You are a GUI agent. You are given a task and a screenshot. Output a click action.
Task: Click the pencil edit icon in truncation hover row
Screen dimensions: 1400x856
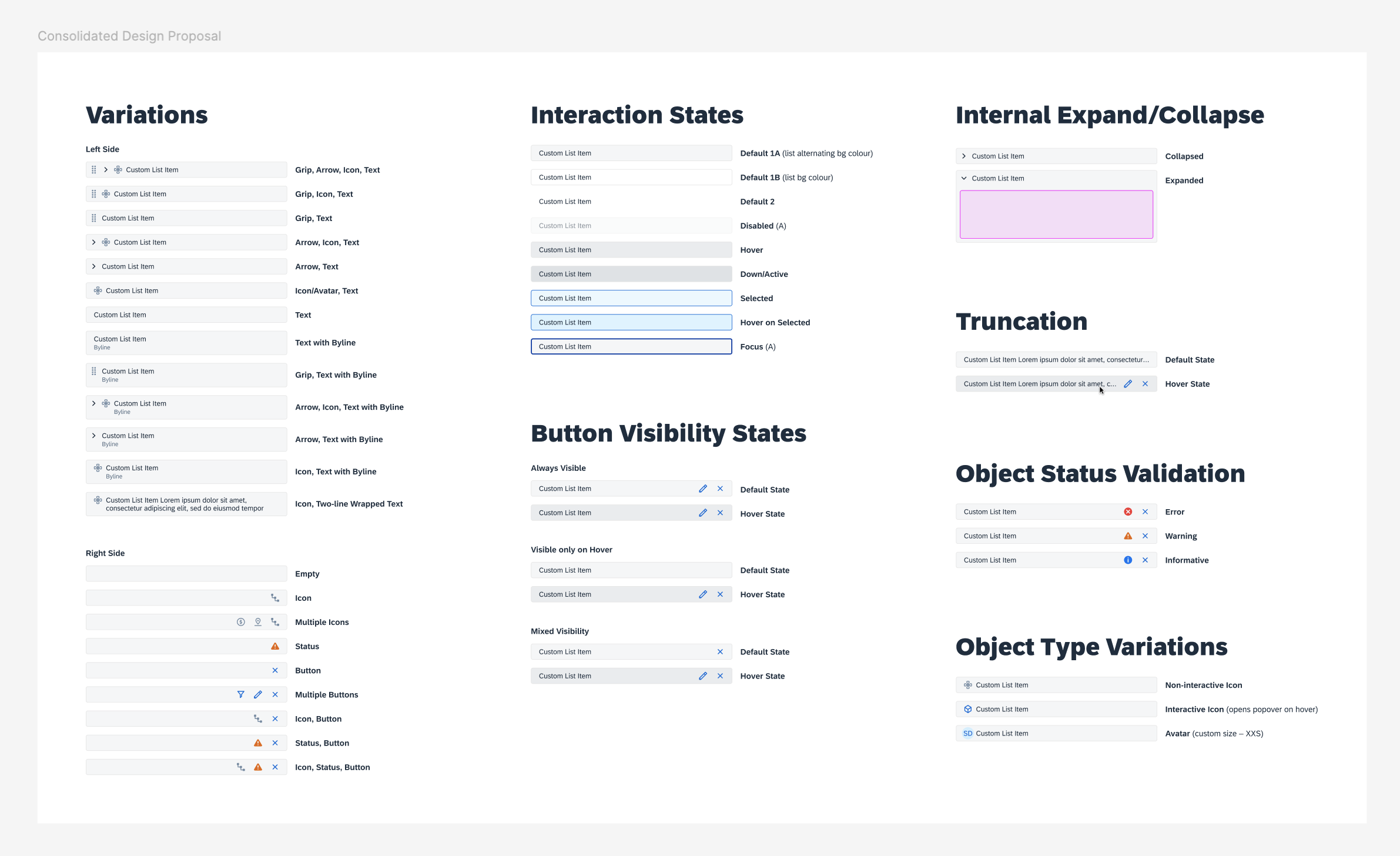tap(1128, 384)
